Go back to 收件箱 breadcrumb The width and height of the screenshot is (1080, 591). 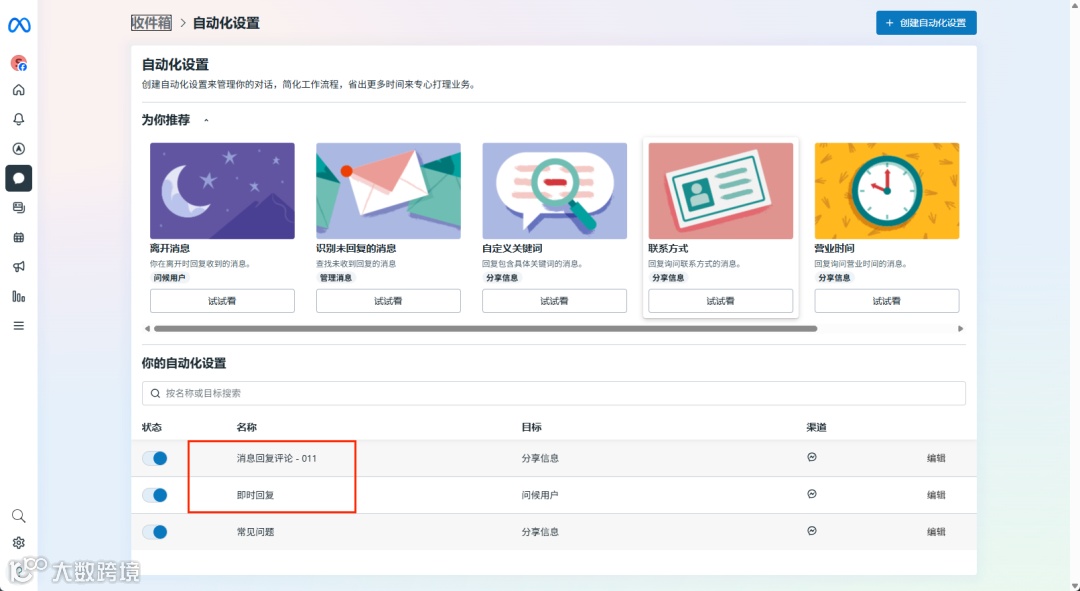pos(151,23)
